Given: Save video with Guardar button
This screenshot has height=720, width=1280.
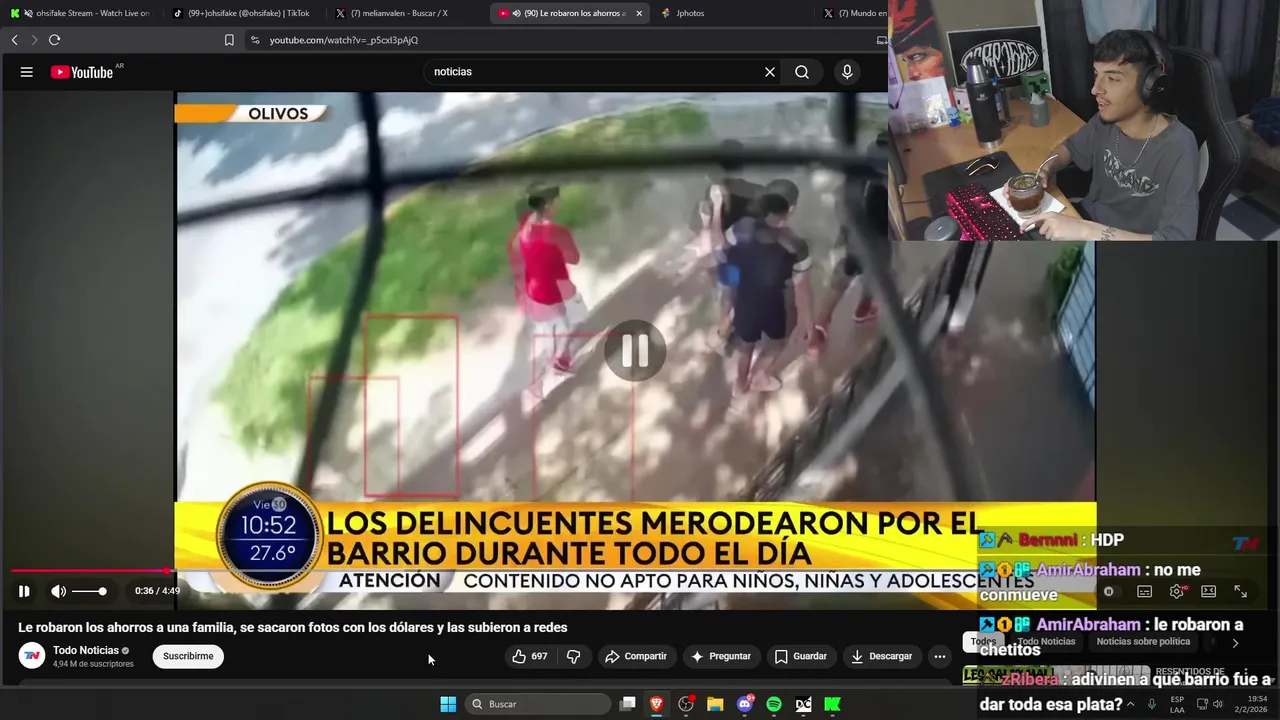Looking at the screenshot, I should tap(801, 656).
